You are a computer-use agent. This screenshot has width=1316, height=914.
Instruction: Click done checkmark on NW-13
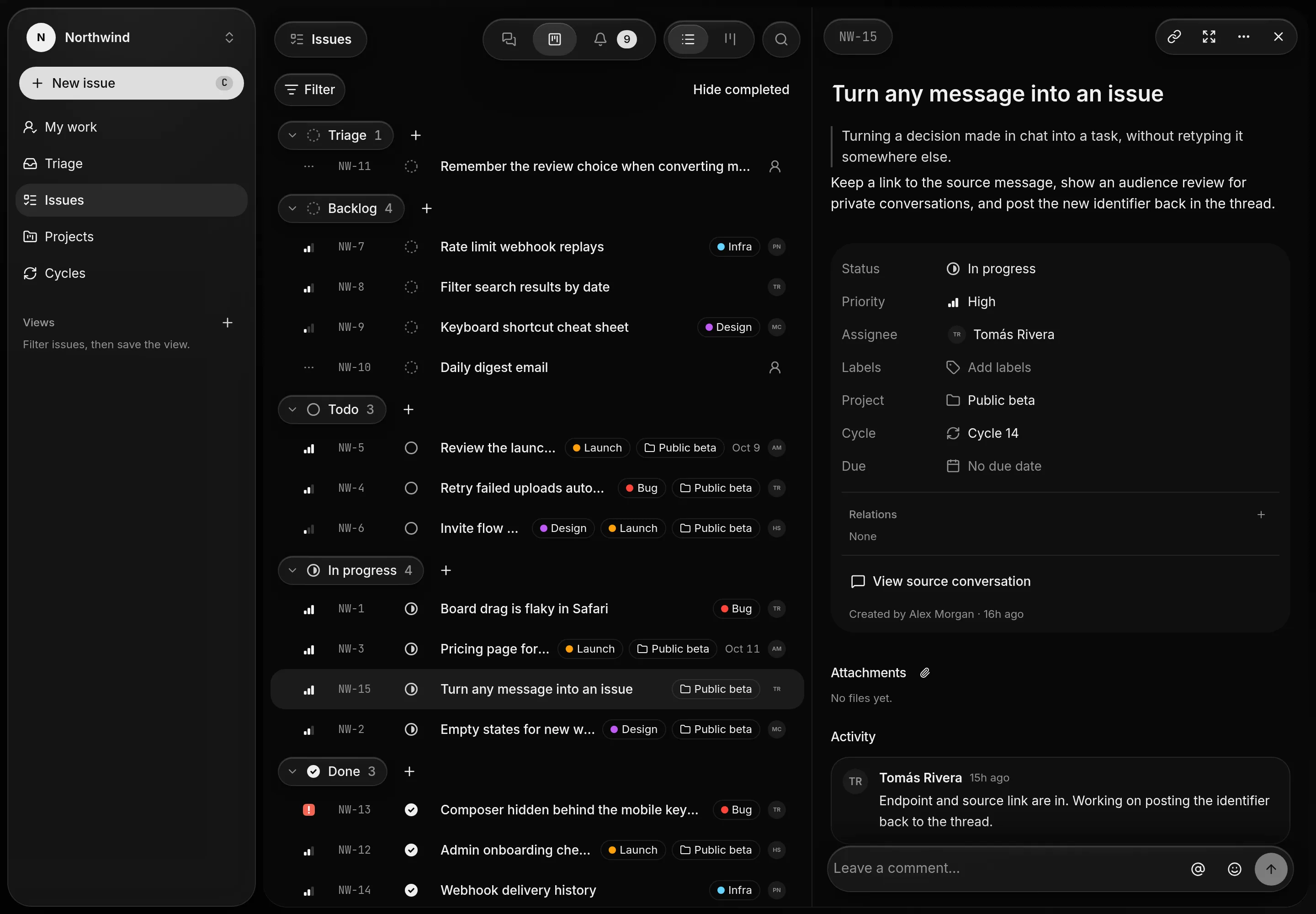pos(411,810)
